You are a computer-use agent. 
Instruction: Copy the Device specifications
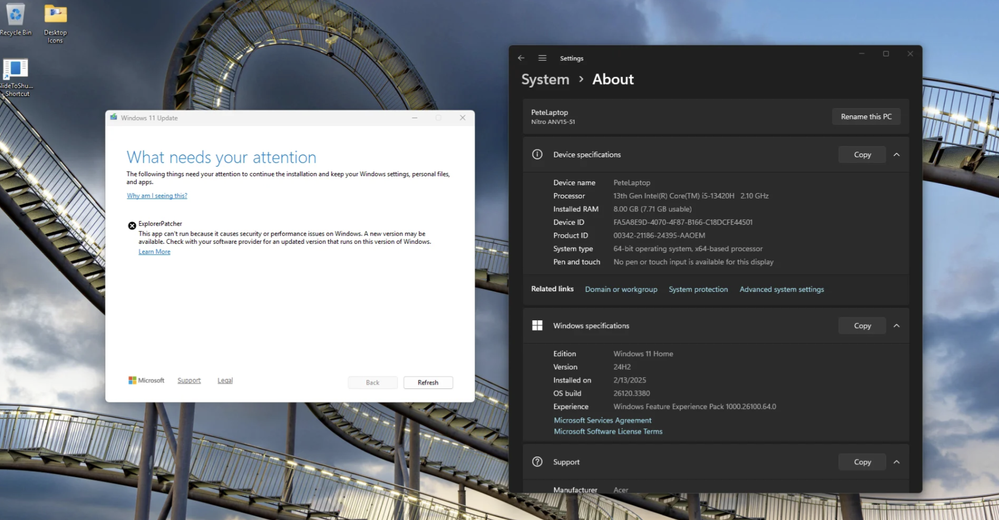tap(862, 155)
